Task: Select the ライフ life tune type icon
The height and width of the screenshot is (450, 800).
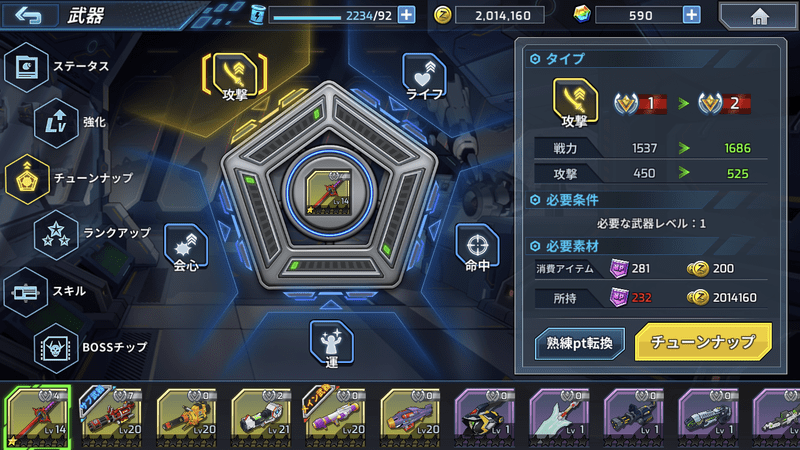Action: pos(424,77)
